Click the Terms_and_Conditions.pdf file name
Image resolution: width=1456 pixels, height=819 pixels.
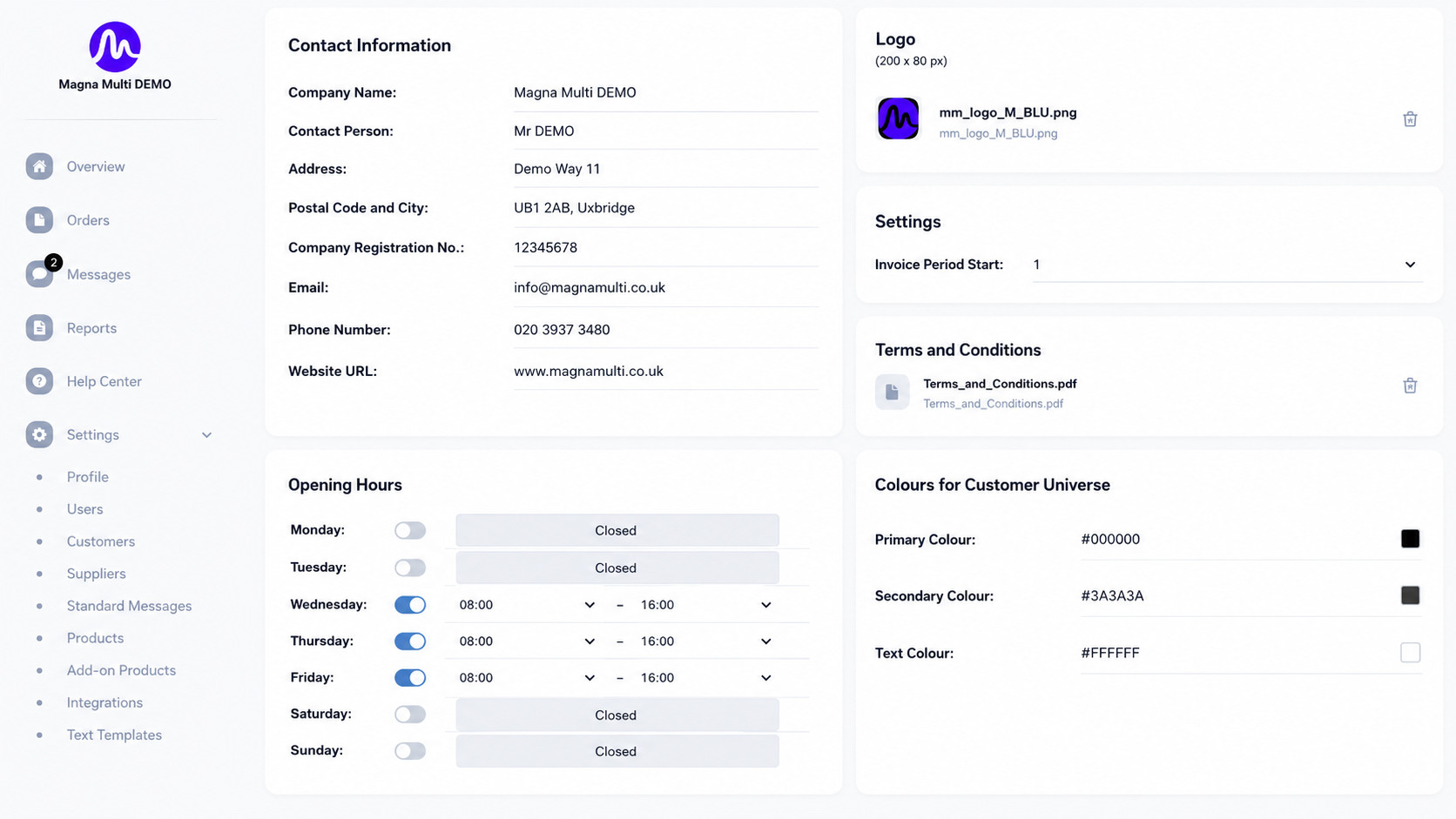pyautogui.click(x=1000, y=384)
